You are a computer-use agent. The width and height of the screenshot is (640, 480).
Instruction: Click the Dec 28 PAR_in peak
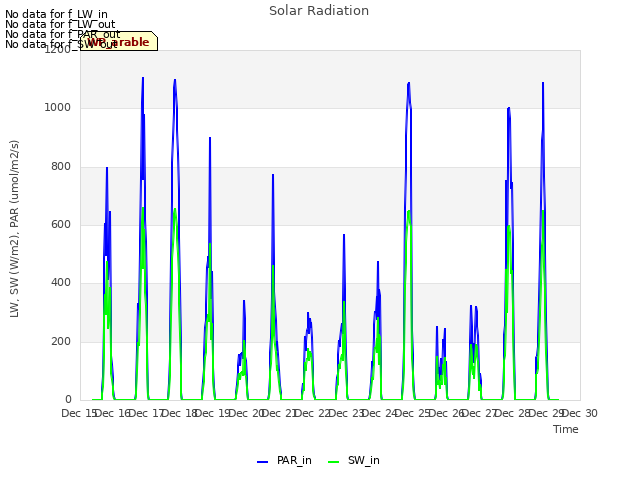[543, 83]
